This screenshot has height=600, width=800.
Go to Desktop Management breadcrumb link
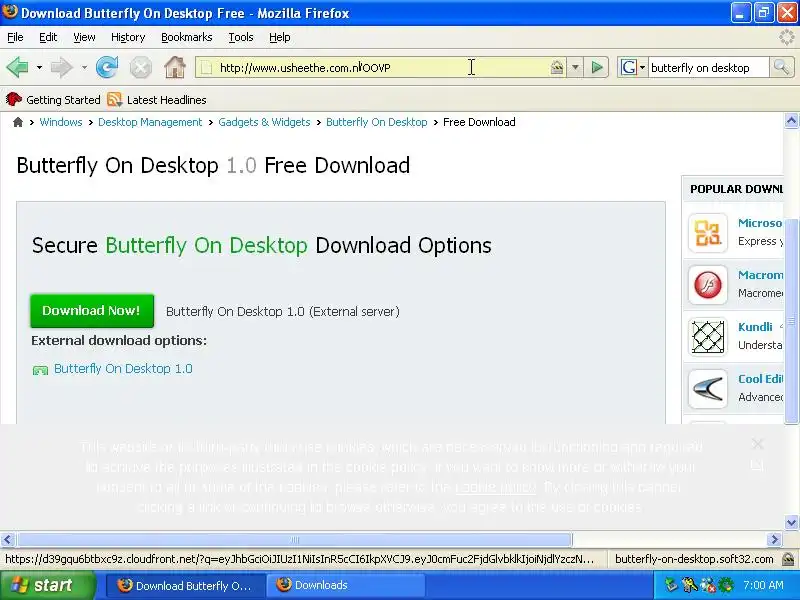(x=150, y=122)
